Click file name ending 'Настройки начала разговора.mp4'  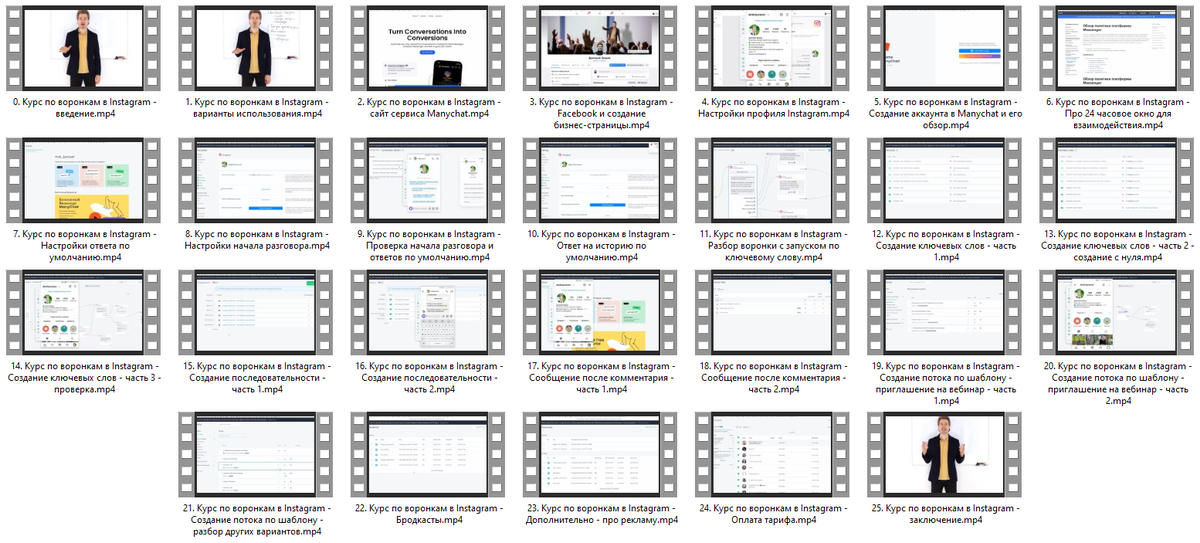255,240
